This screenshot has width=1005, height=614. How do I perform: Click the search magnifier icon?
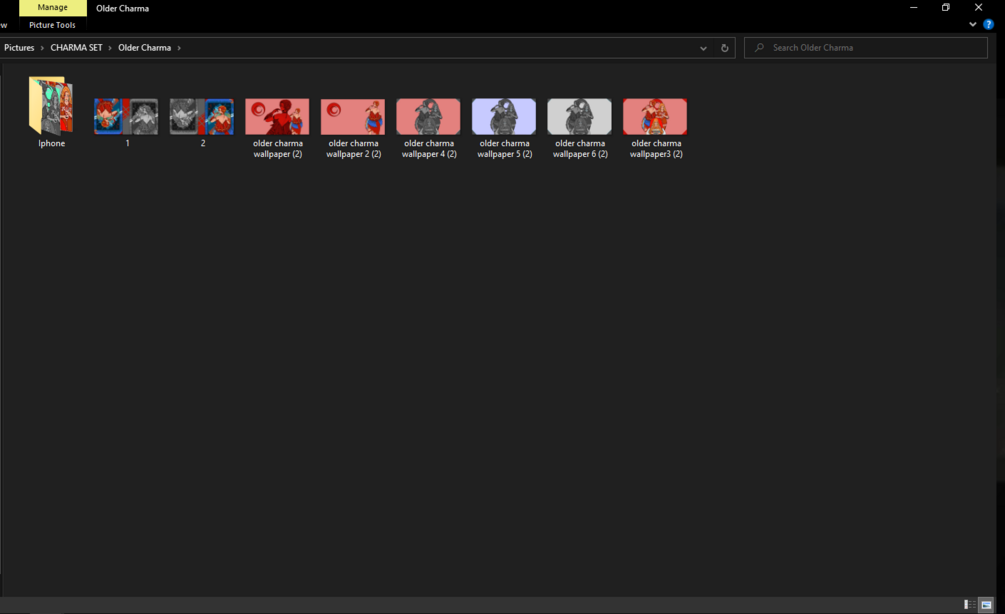point(759,47)
